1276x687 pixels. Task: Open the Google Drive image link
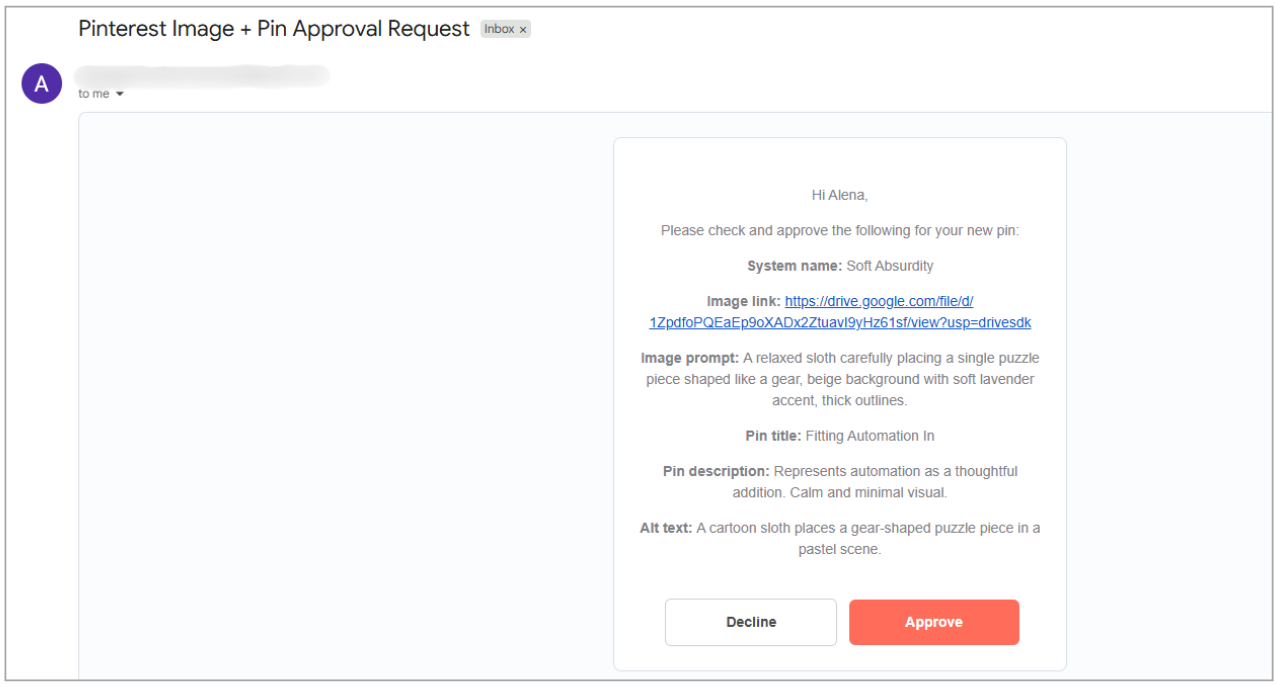tap(878, 300)
